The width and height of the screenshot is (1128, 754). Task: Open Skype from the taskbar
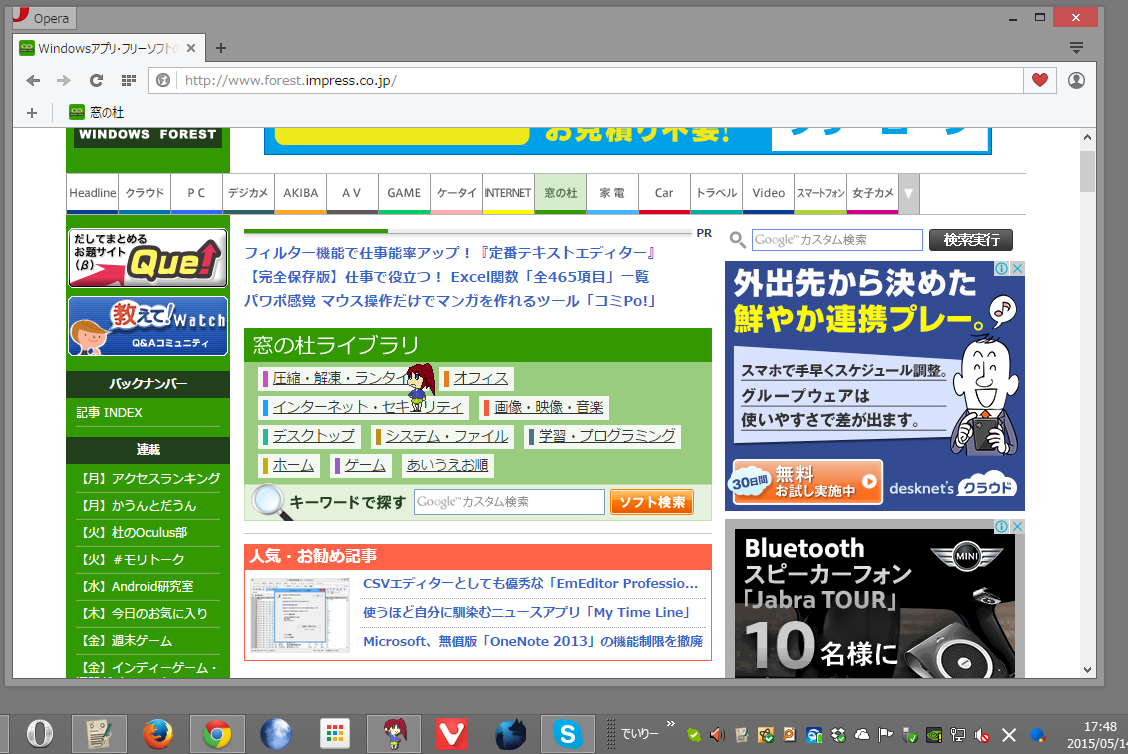coord(568,733)
